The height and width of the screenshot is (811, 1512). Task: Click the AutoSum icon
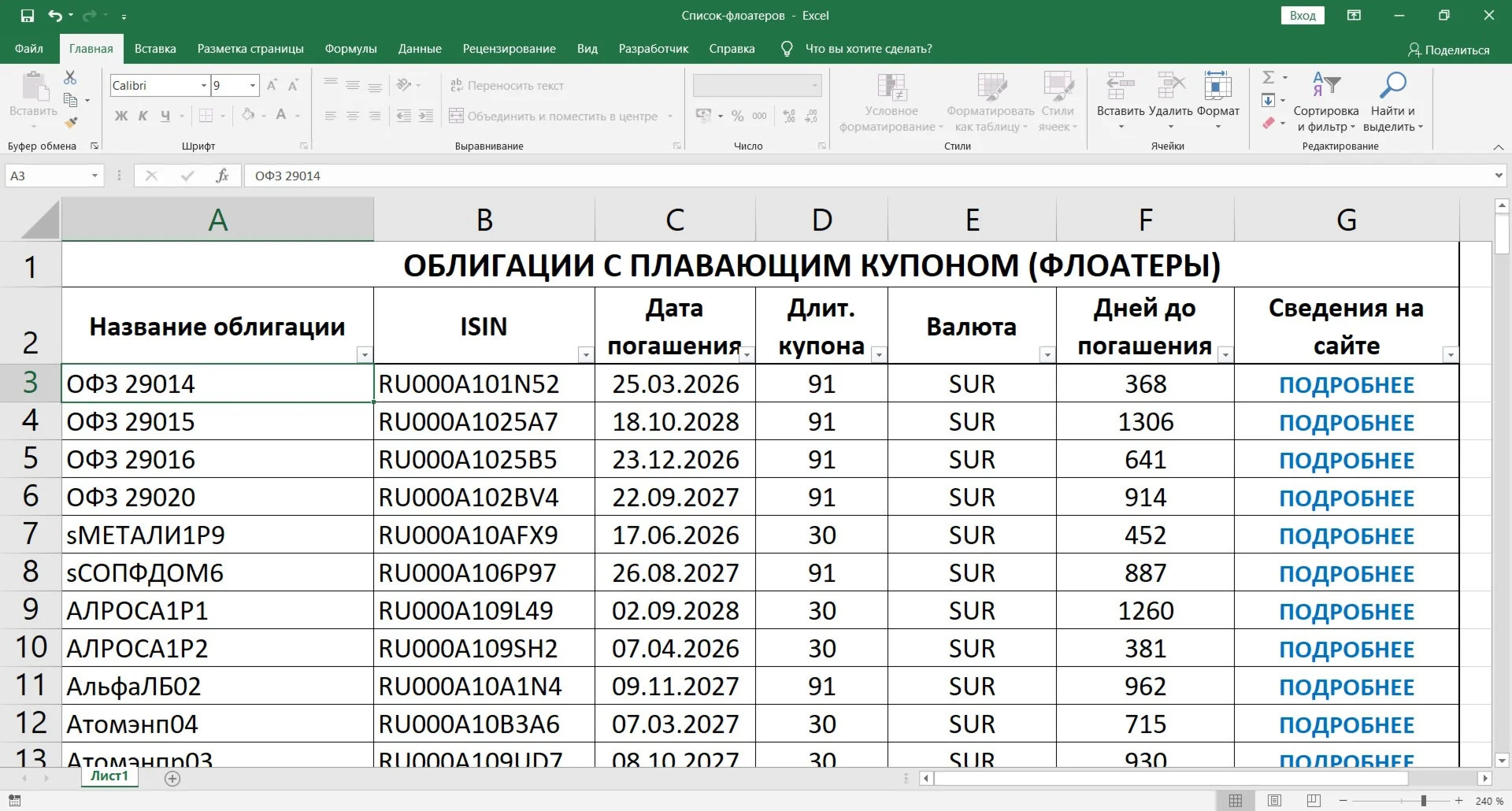1270,76
